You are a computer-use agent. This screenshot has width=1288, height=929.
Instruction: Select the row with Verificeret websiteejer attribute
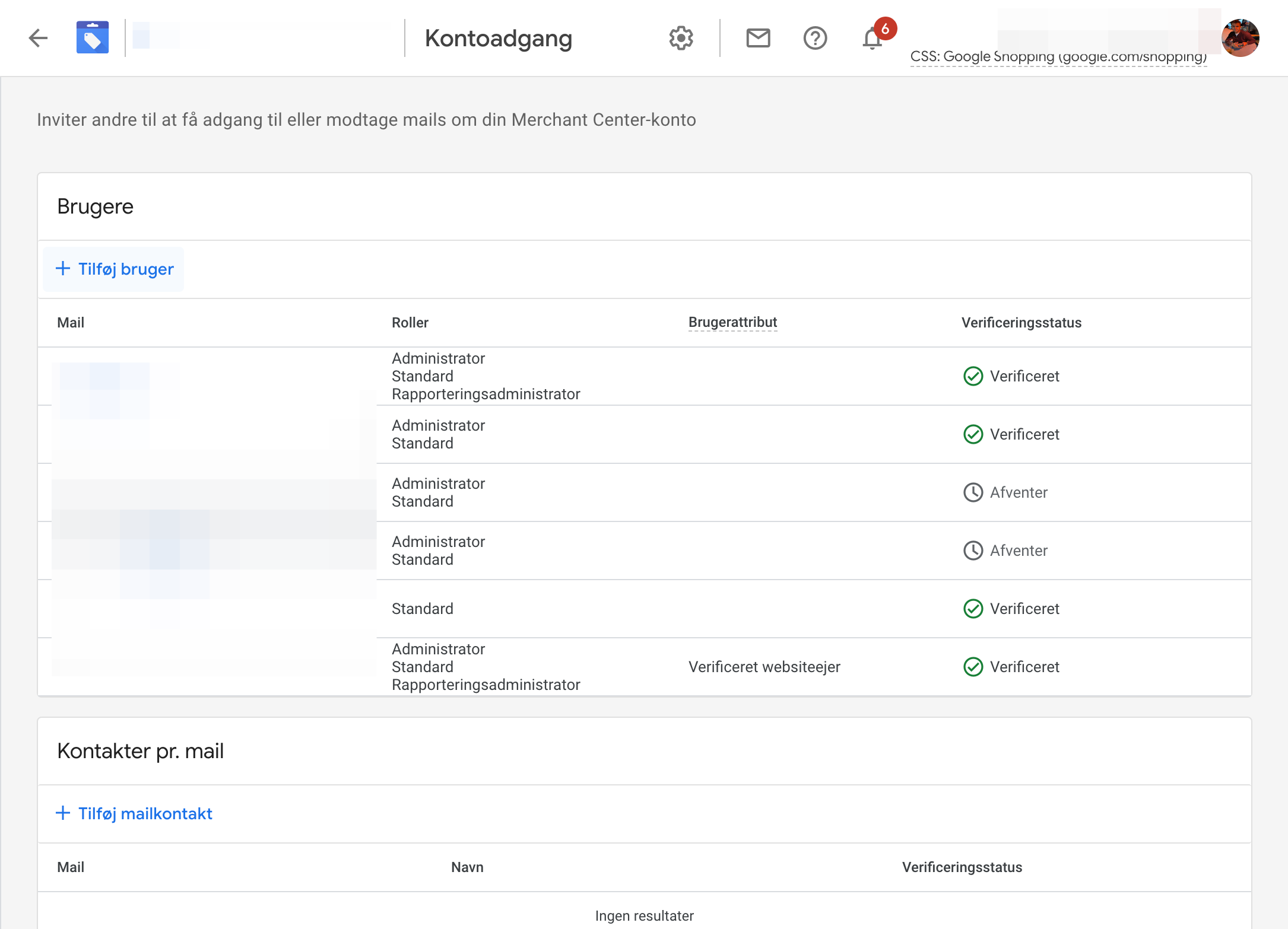click(x=645, y=667)
